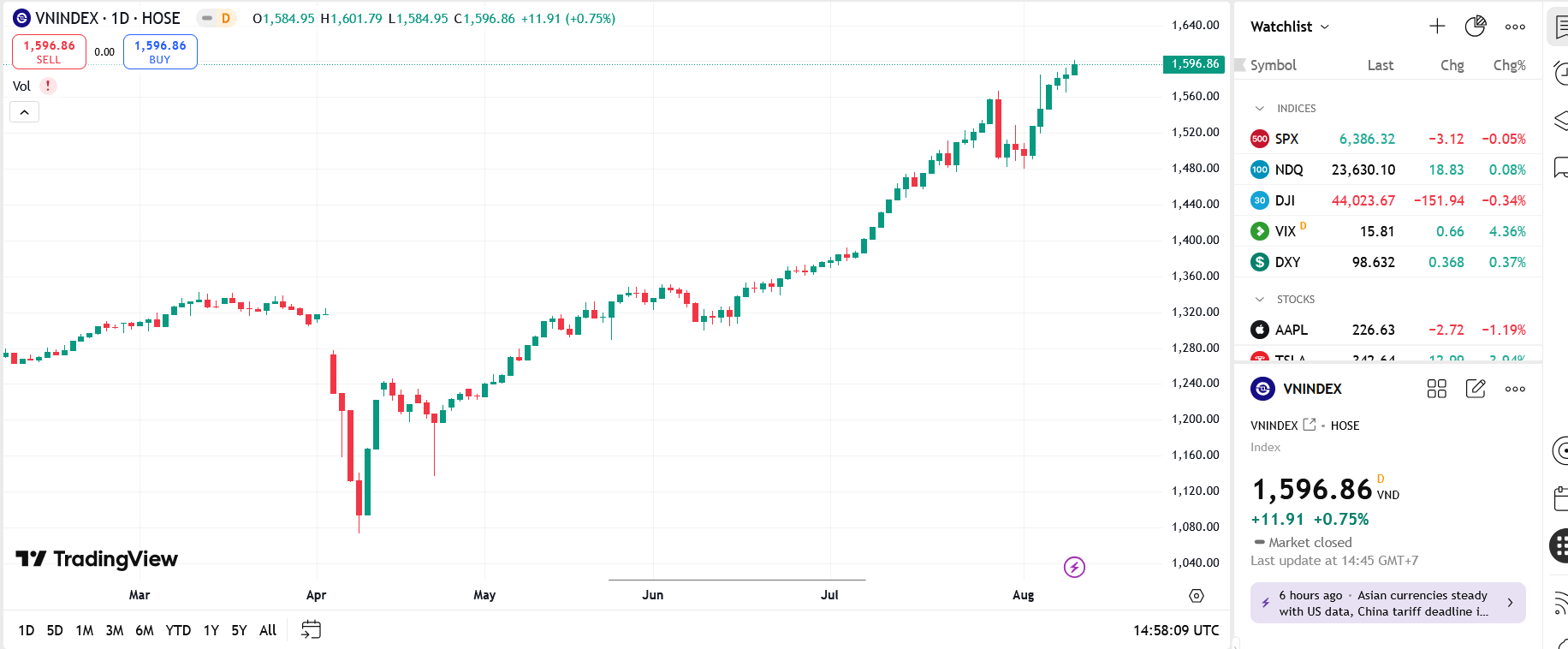Click the Vol indicator legend label
The image size is (1568, 649).
point(21,86)
